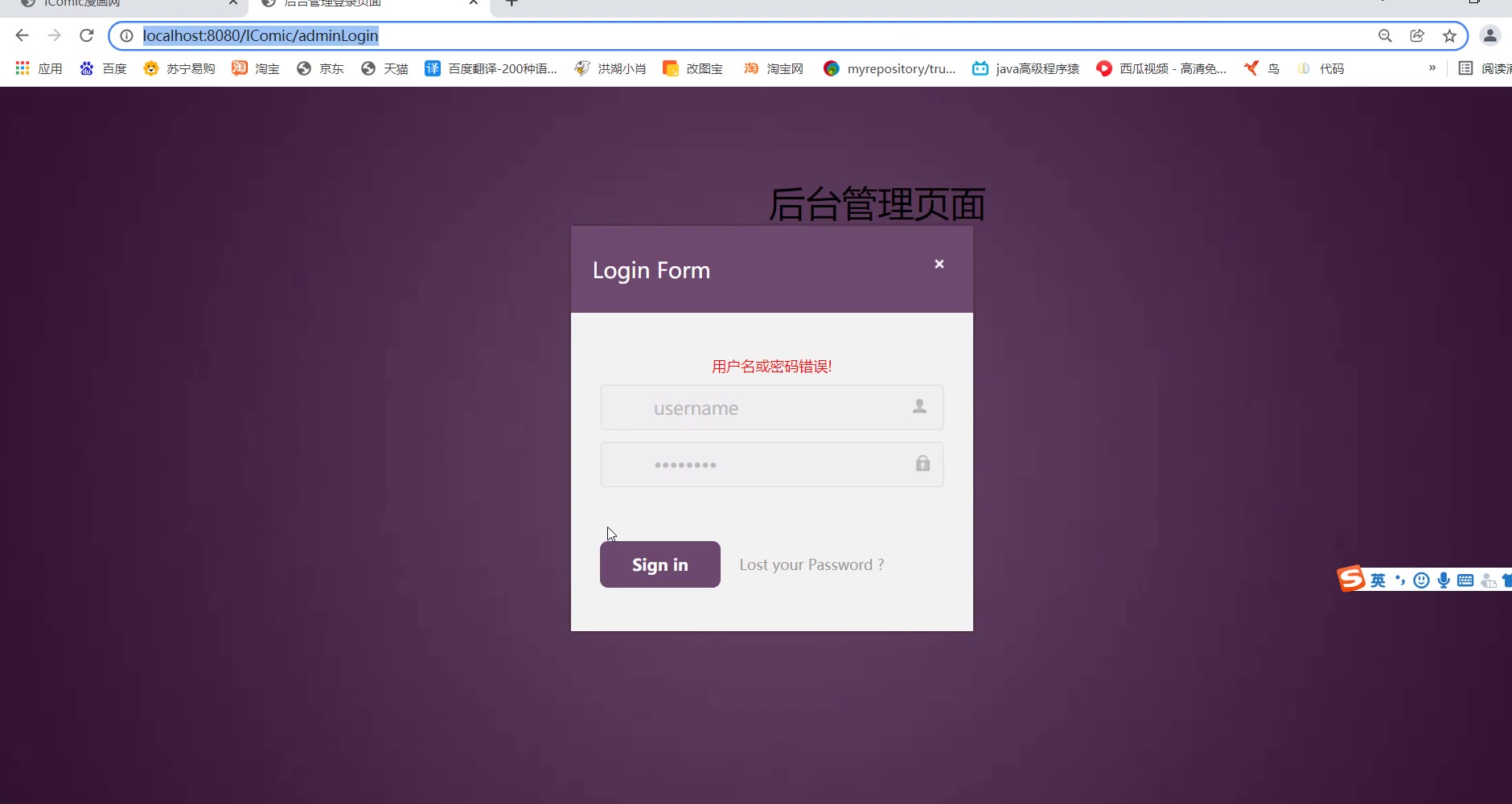This screenshot has height=804, width=1512.
Task: Open the Sogou soft keyboard icon
Action: tap(1465, 580)
